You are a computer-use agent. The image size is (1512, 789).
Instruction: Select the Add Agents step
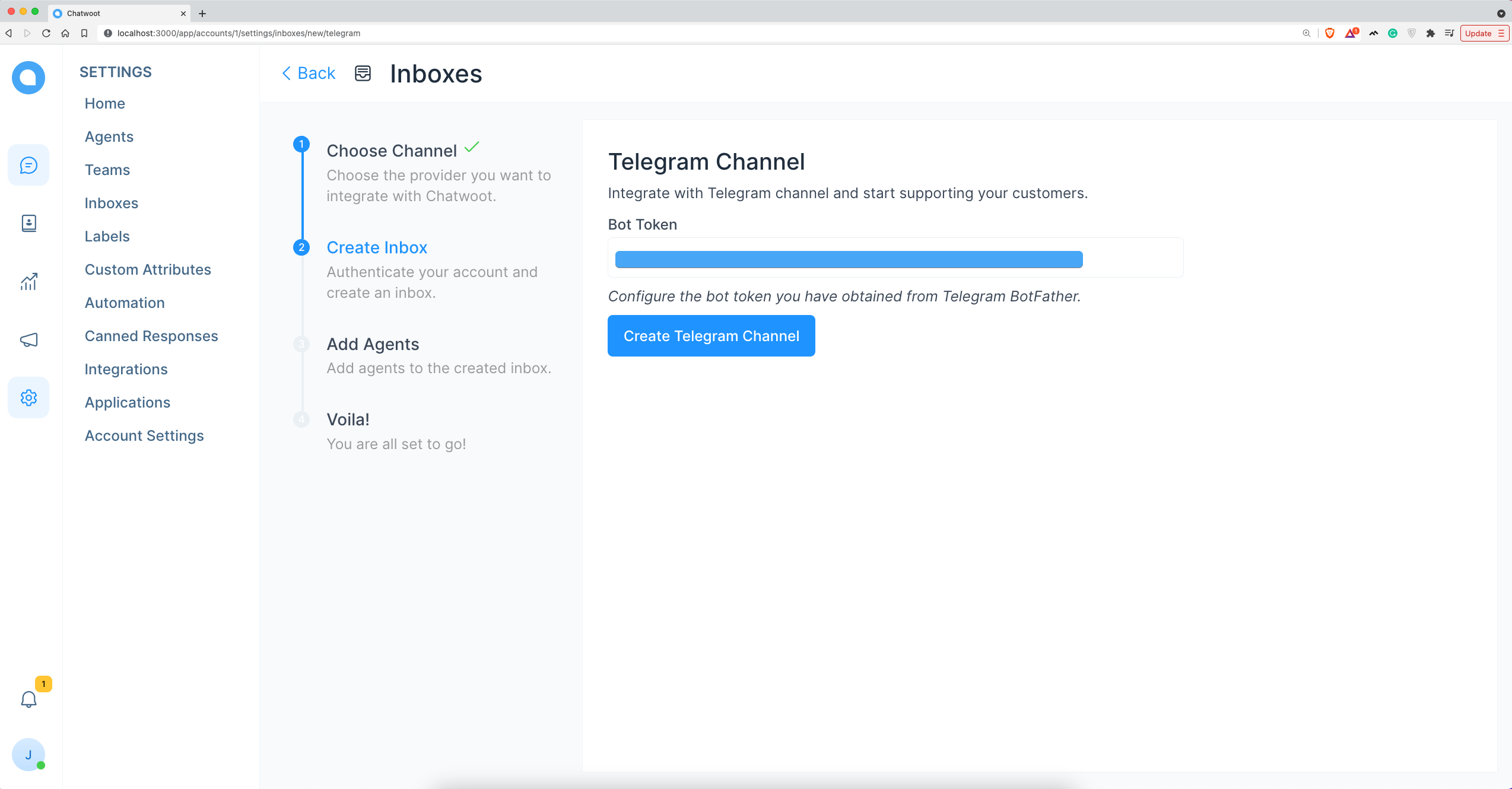tap(373, 344)
